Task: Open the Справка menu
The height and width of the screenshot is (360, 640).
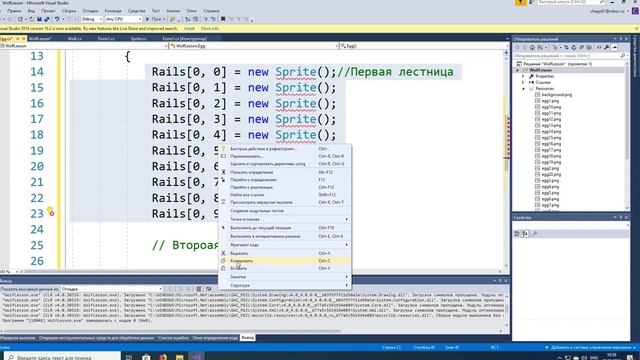Action: (x=211, y=11)
